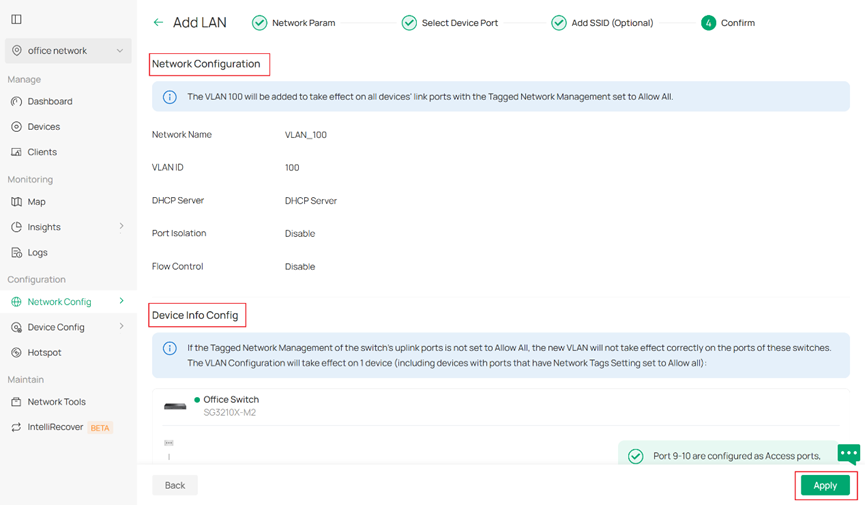Click the Office Switch device thumbnail
The height and width of the screenshot is (505, 865).
point(175,406)
